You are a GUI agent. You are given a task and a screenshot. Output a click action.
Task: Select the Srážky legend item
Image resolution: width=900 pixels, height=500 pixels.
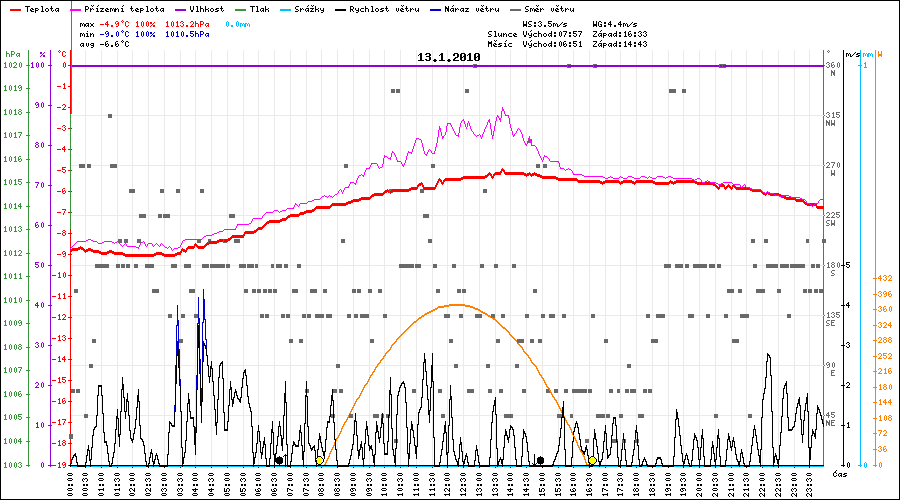pos(312,9)
